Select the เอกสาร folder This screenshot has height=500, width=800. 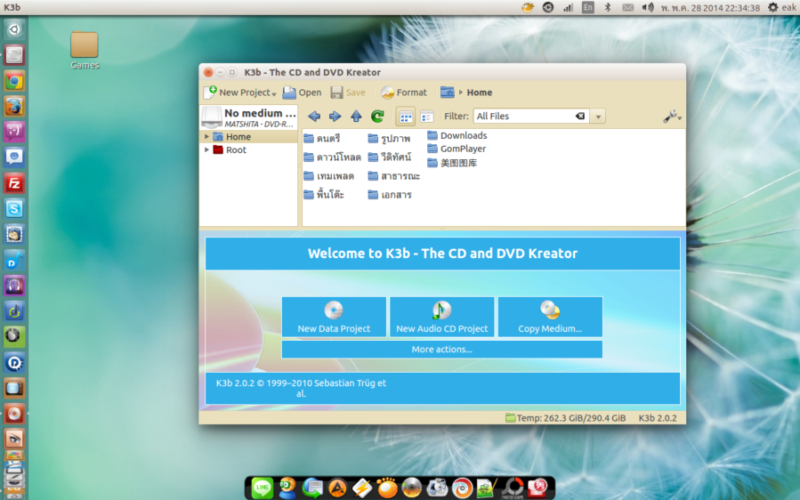pos(390,194)
